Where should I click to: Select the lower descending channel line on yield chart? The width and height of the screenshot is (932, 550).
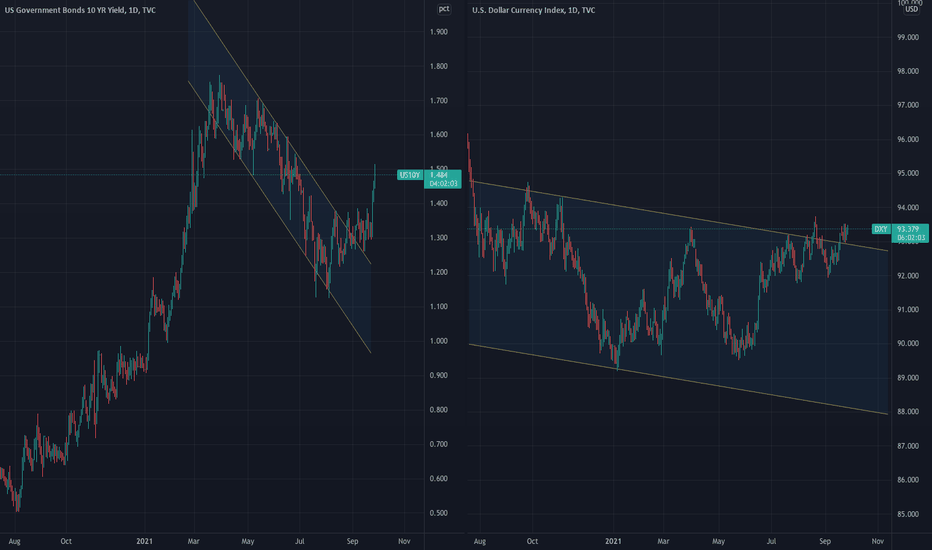click(x=279, y=217)
